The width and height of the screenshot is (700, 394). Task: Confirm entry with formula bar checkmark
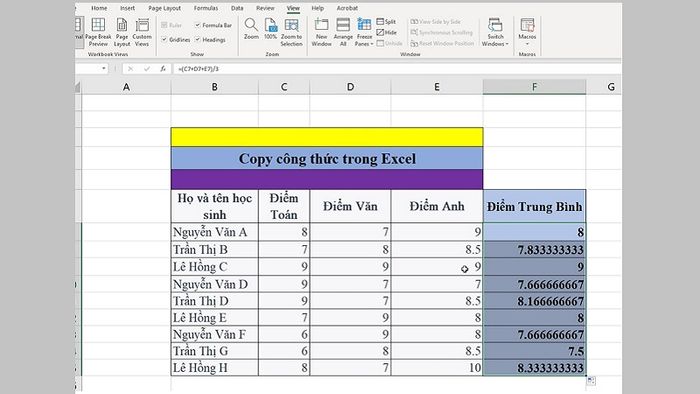click(147, 69)
